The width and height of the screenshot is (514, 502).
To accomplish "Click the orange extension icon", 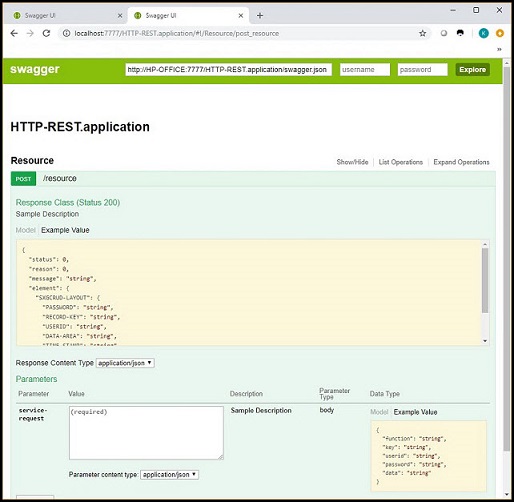I will [500, 33].
